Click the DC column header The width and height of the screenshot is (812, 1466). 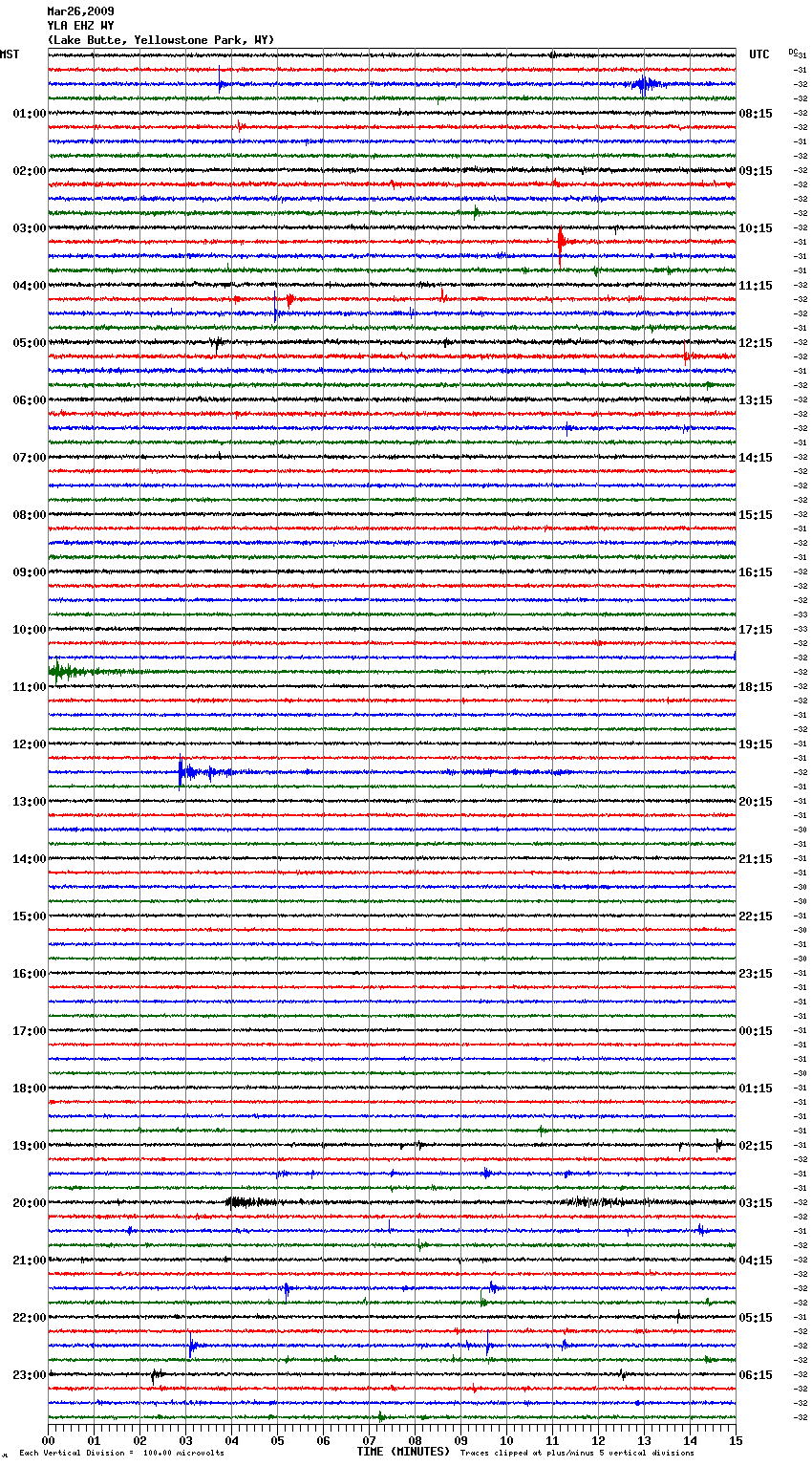click(x=793, y=52)
